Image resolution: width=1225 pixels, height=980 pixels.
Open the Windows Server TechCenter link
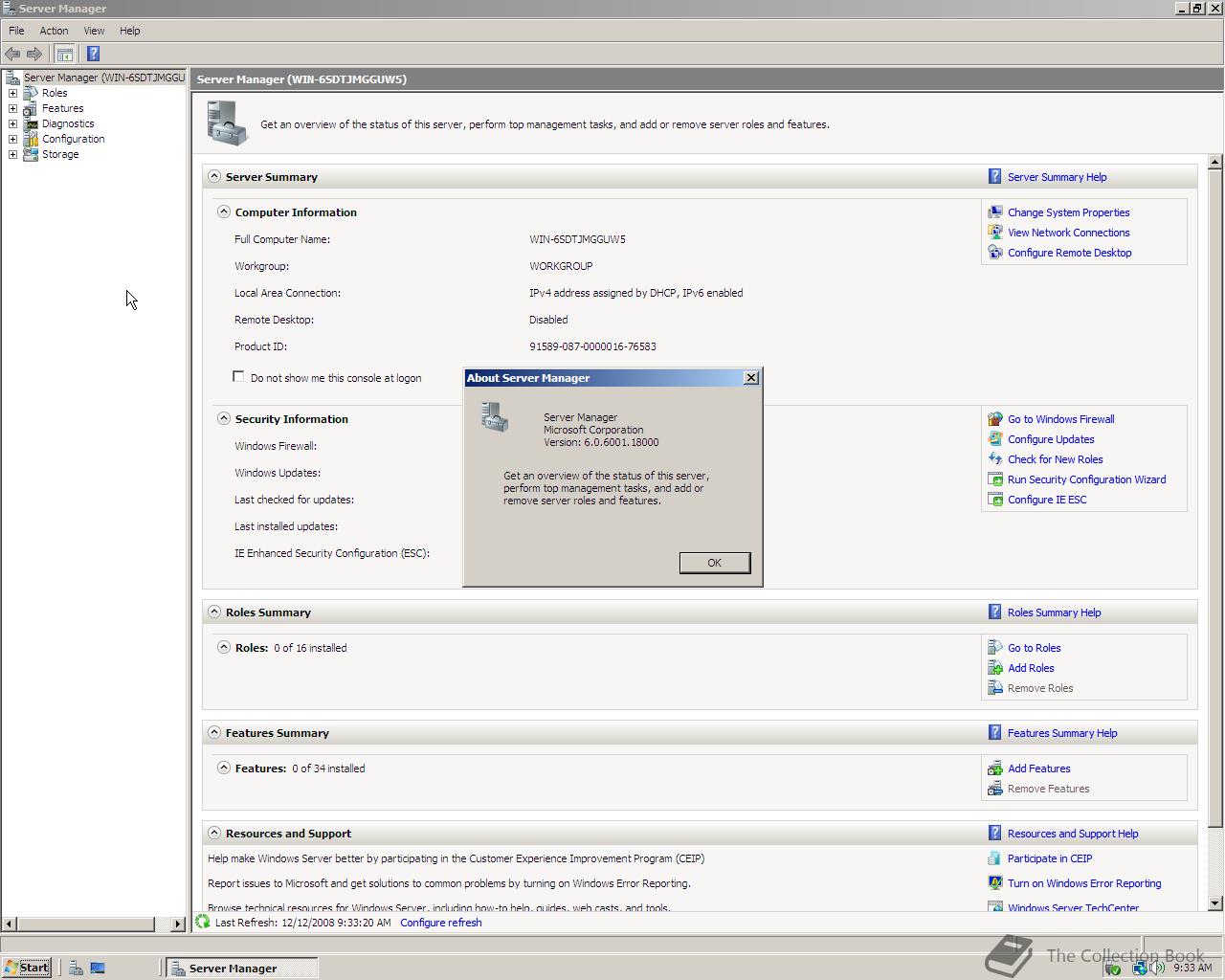point(1073,907)
